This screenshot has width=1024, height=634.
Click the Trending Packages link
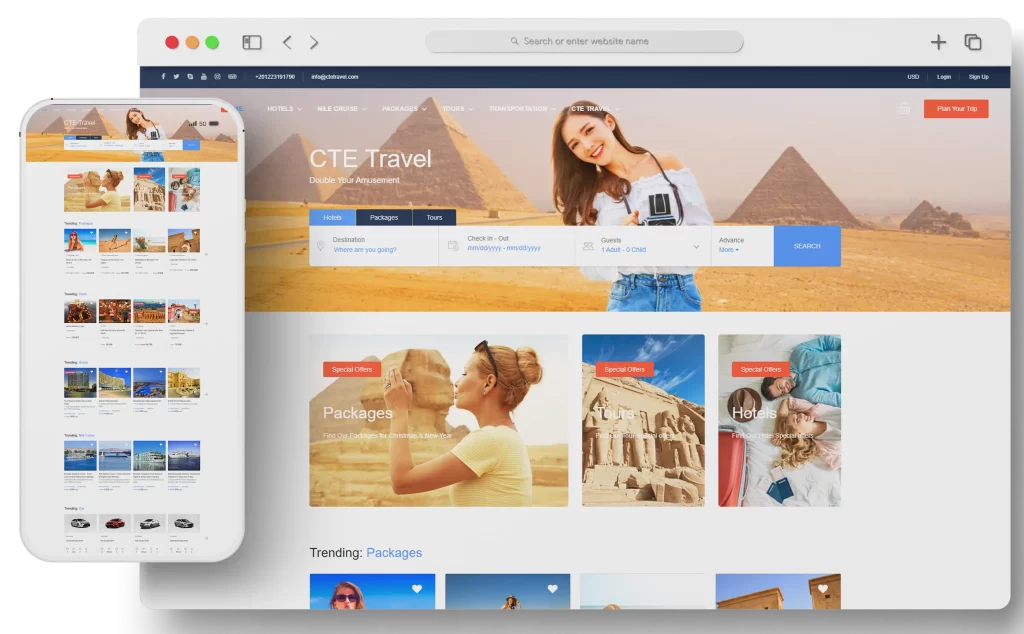pos(394,552)
